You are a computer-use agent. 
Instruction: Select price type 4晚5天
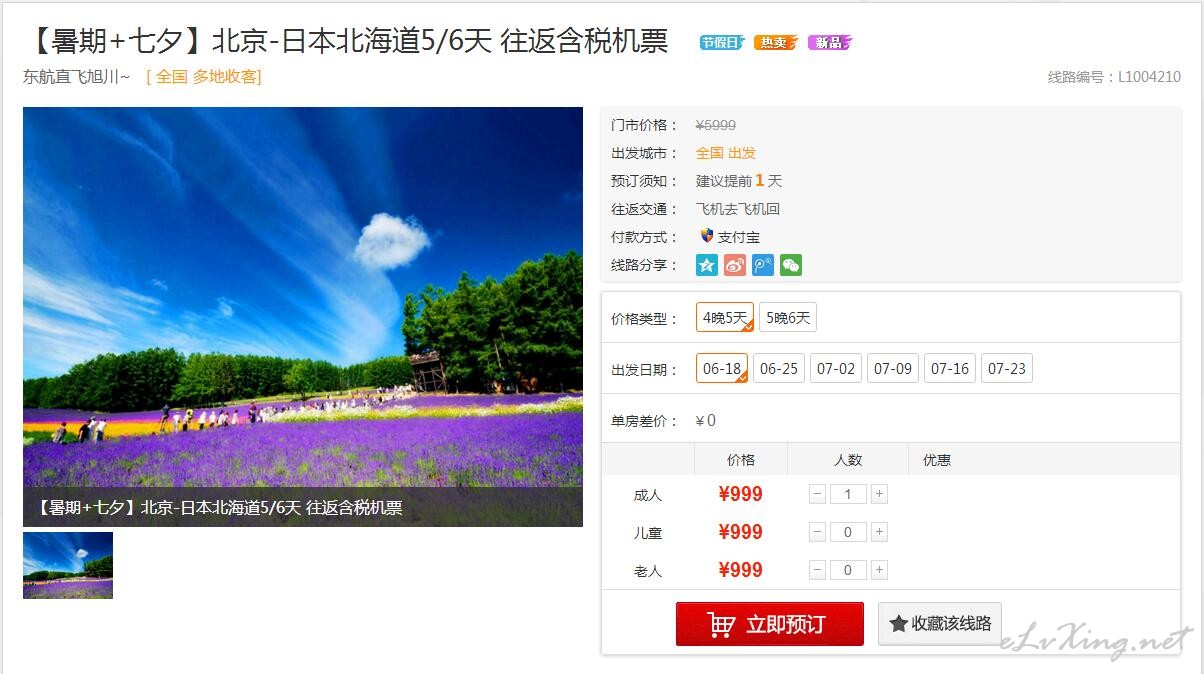[725, 318]
